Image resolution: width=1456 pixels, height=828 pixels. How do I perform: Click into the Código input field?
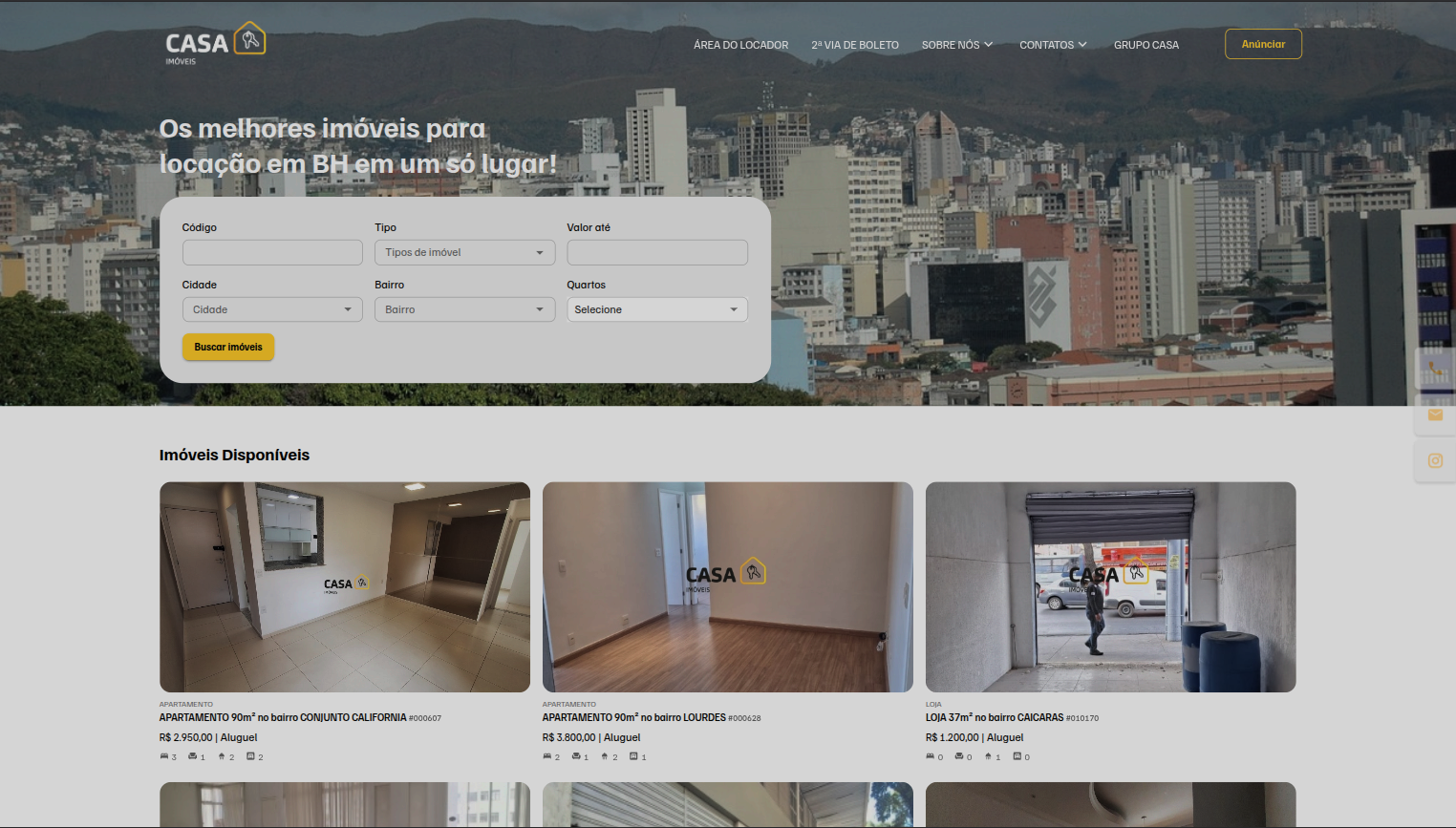(272, 252)
